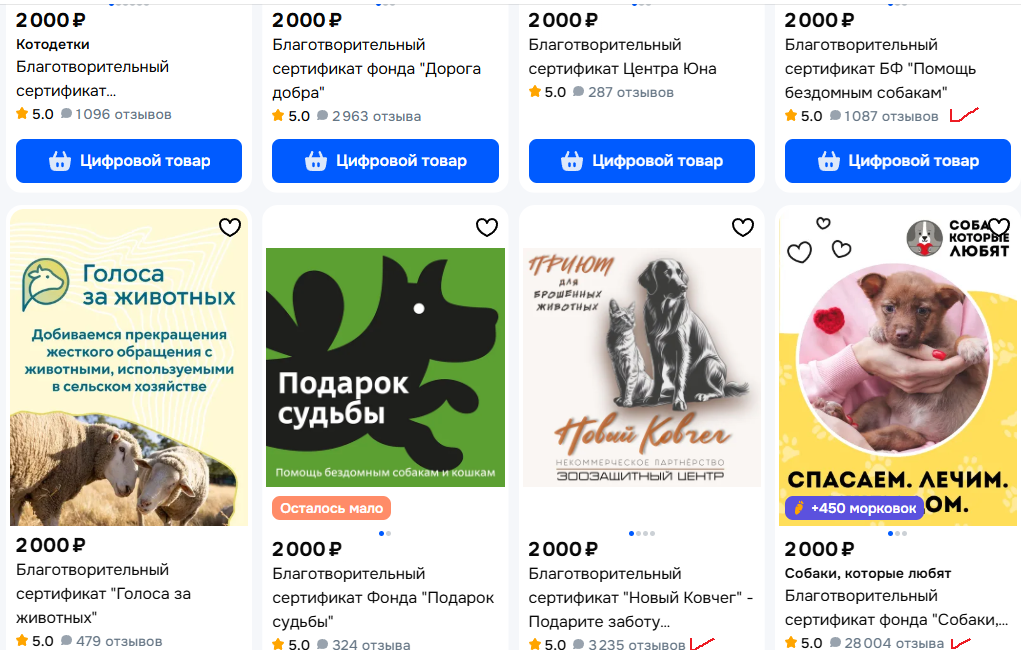Open the "Собаки, которые любят" brand name
The width and height of the screenshot is (1021, 650).
868,573
